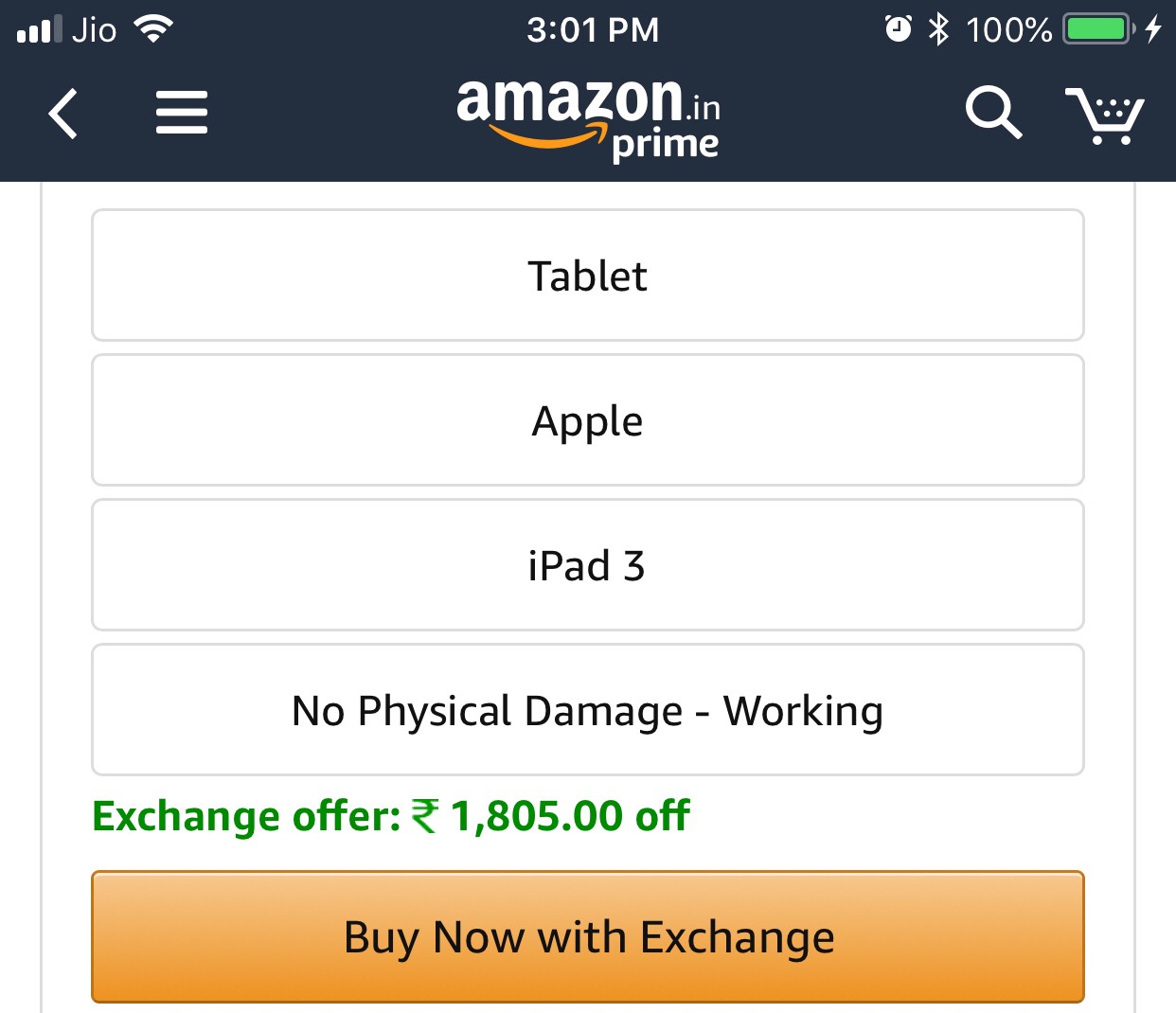Tap the Wi-Fi status icon

tap(152, 28)
